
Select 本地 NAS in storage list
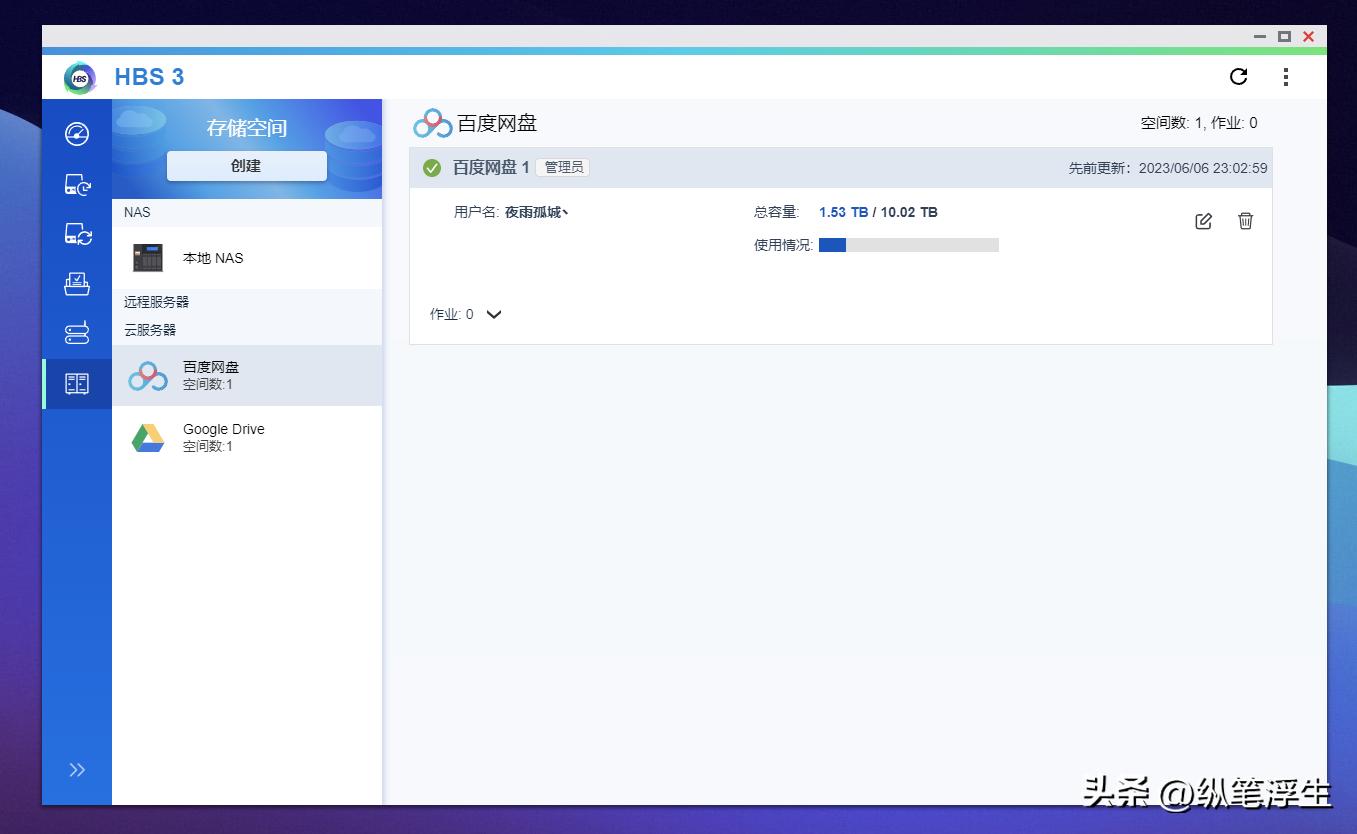(x=247, y=258)
